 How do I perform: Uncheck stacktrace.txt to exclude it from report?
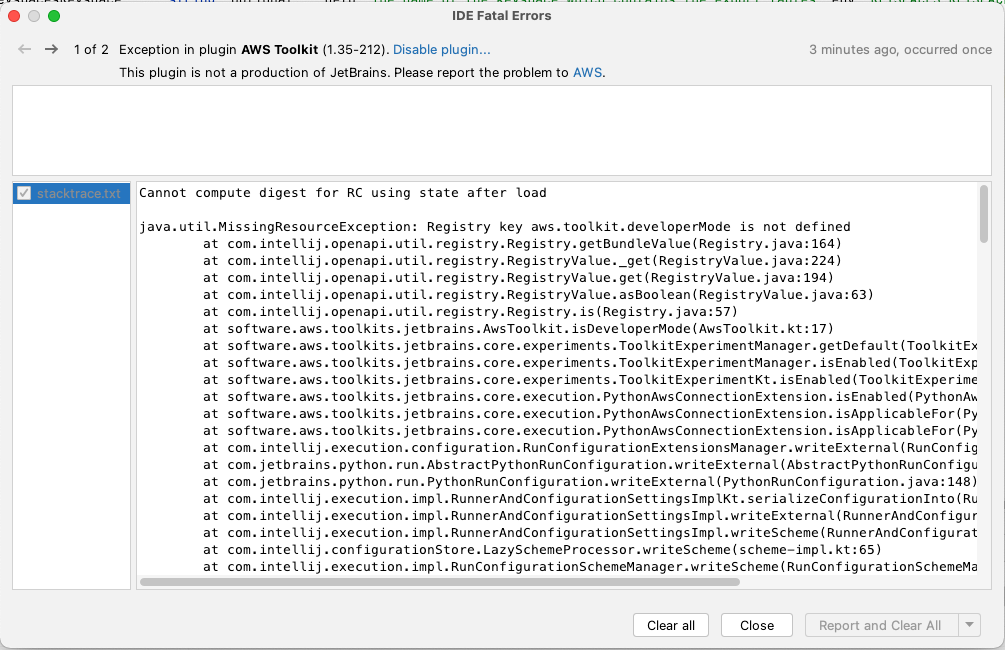coord(23,192)
